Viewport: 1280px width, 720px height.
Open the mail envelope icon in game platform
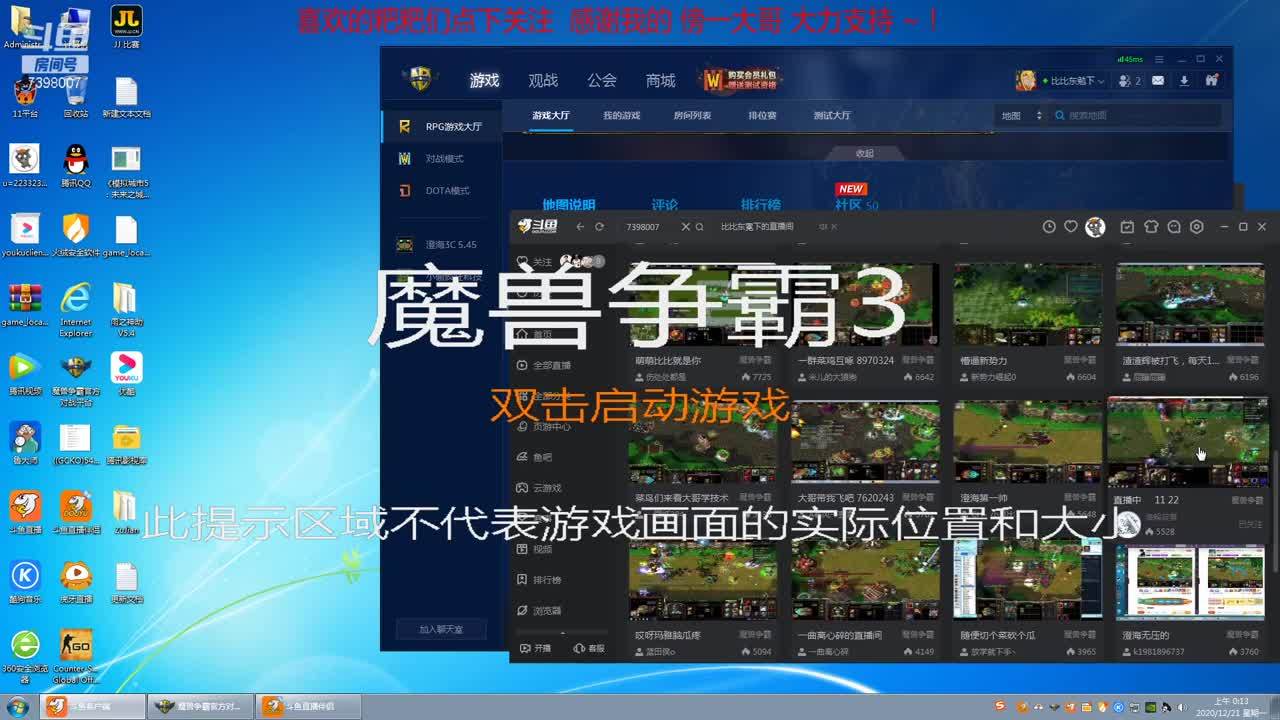click(1158, 81)
